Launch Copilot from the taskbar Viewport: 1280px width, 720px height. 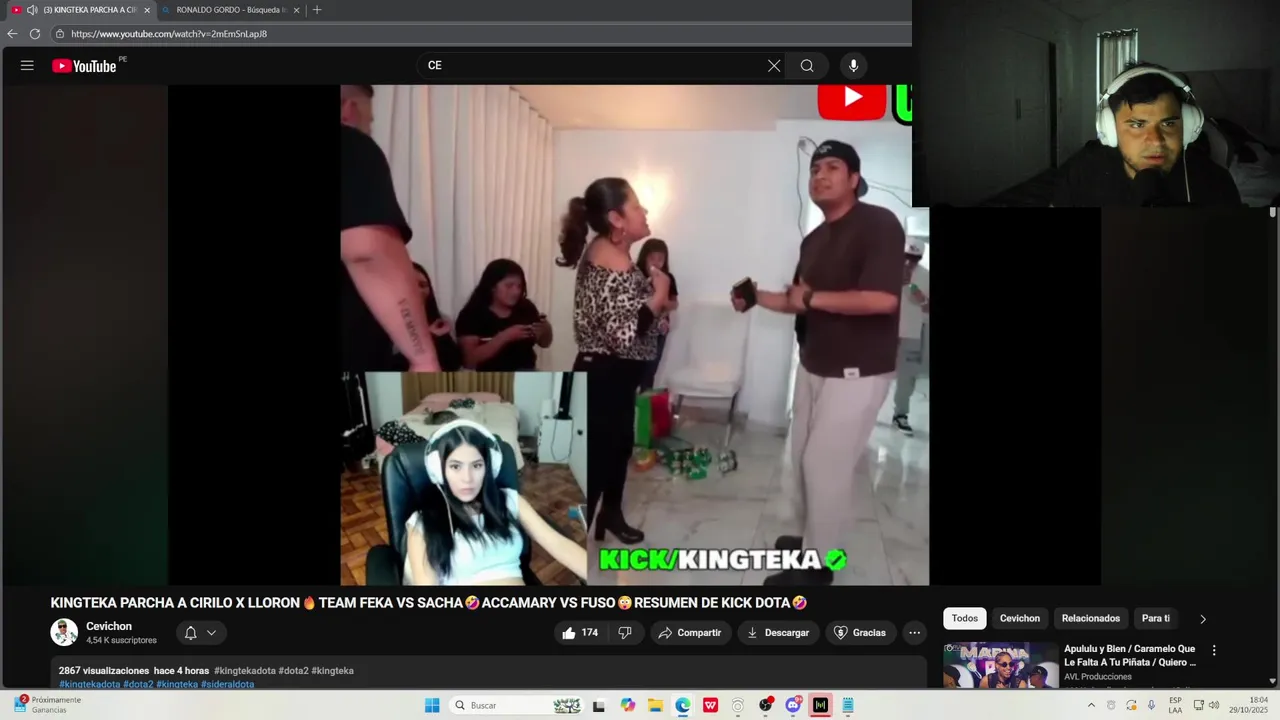coord(627,705)
